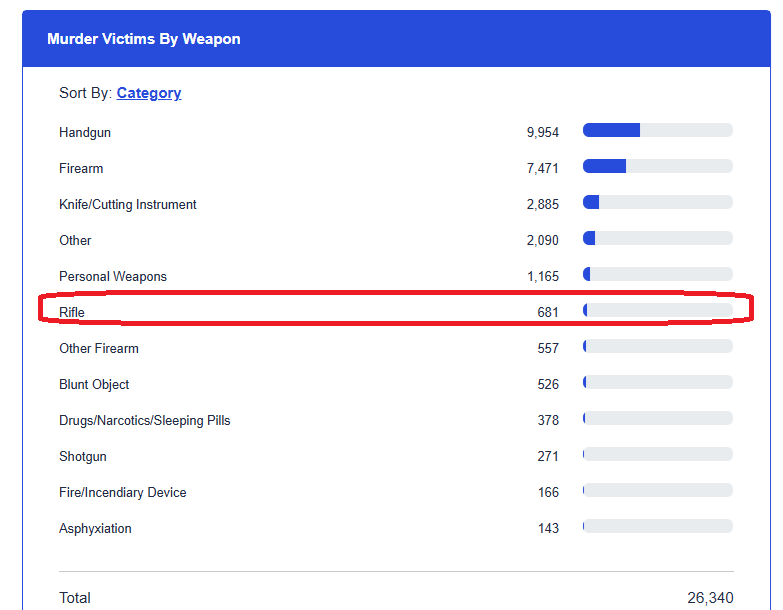Select the total value 26,340

[710, 598]
